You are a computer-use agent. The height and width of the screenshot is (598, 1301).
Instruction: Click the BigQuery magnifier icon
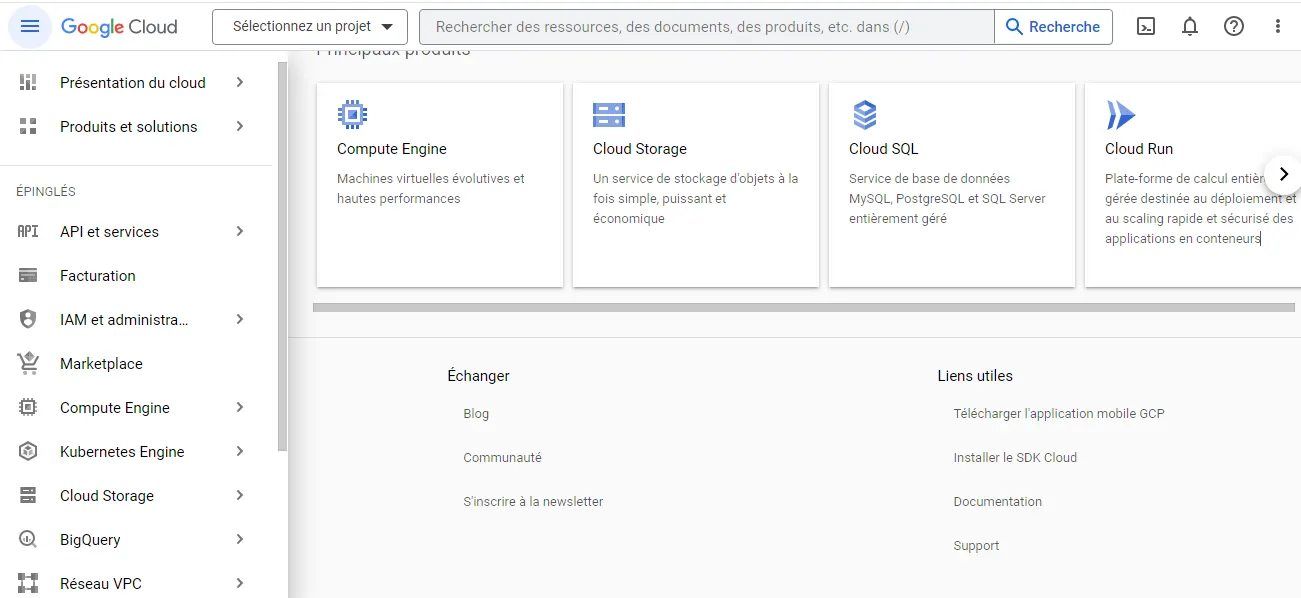pos(28,540)
